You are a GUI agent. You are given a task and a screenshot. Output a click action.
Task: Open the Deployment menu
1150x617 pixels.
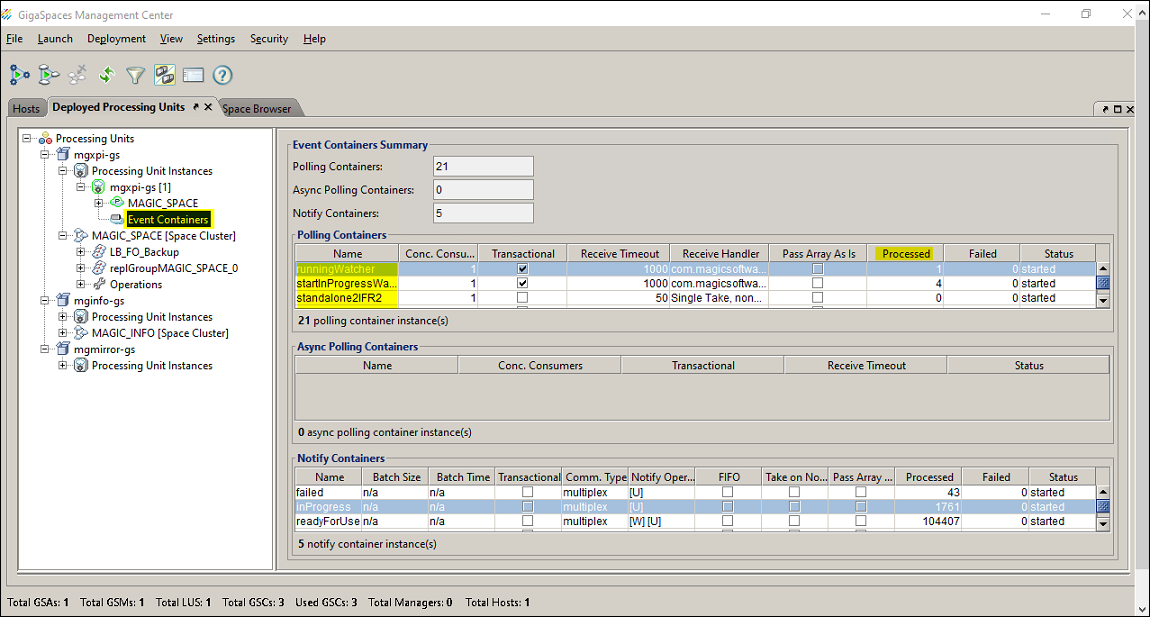116,39
